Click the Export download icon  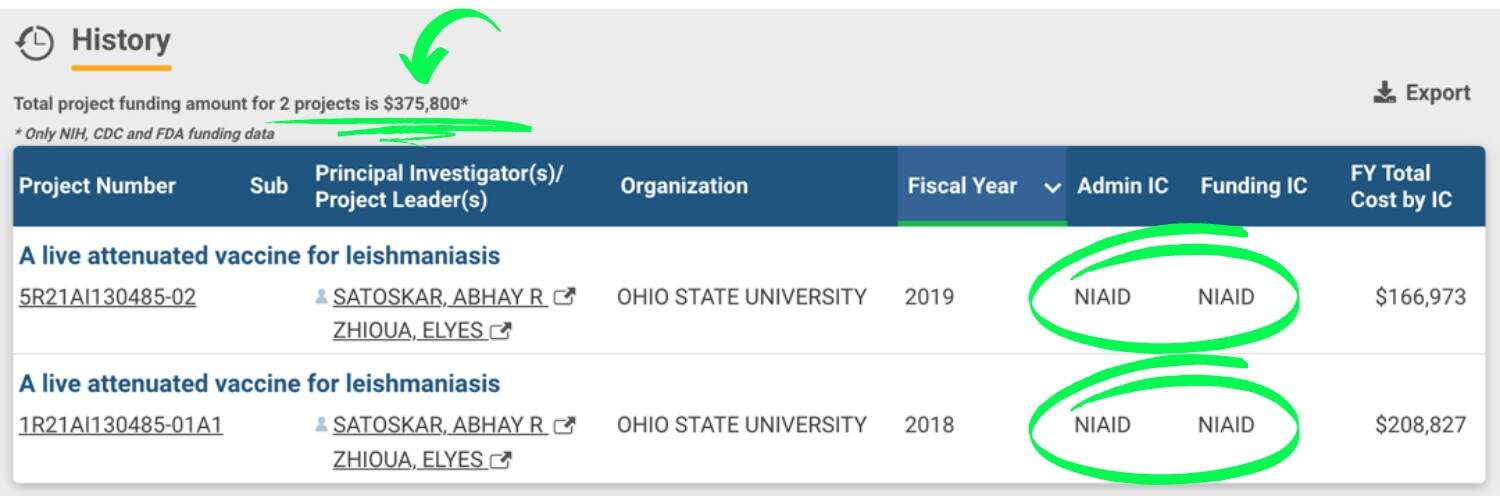pos(1384,93)
